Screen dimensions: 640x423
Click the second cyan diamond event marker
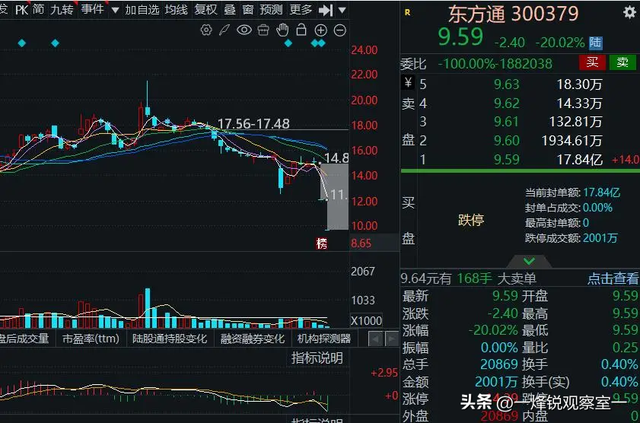pyautogui.click(x=56, y=43)
